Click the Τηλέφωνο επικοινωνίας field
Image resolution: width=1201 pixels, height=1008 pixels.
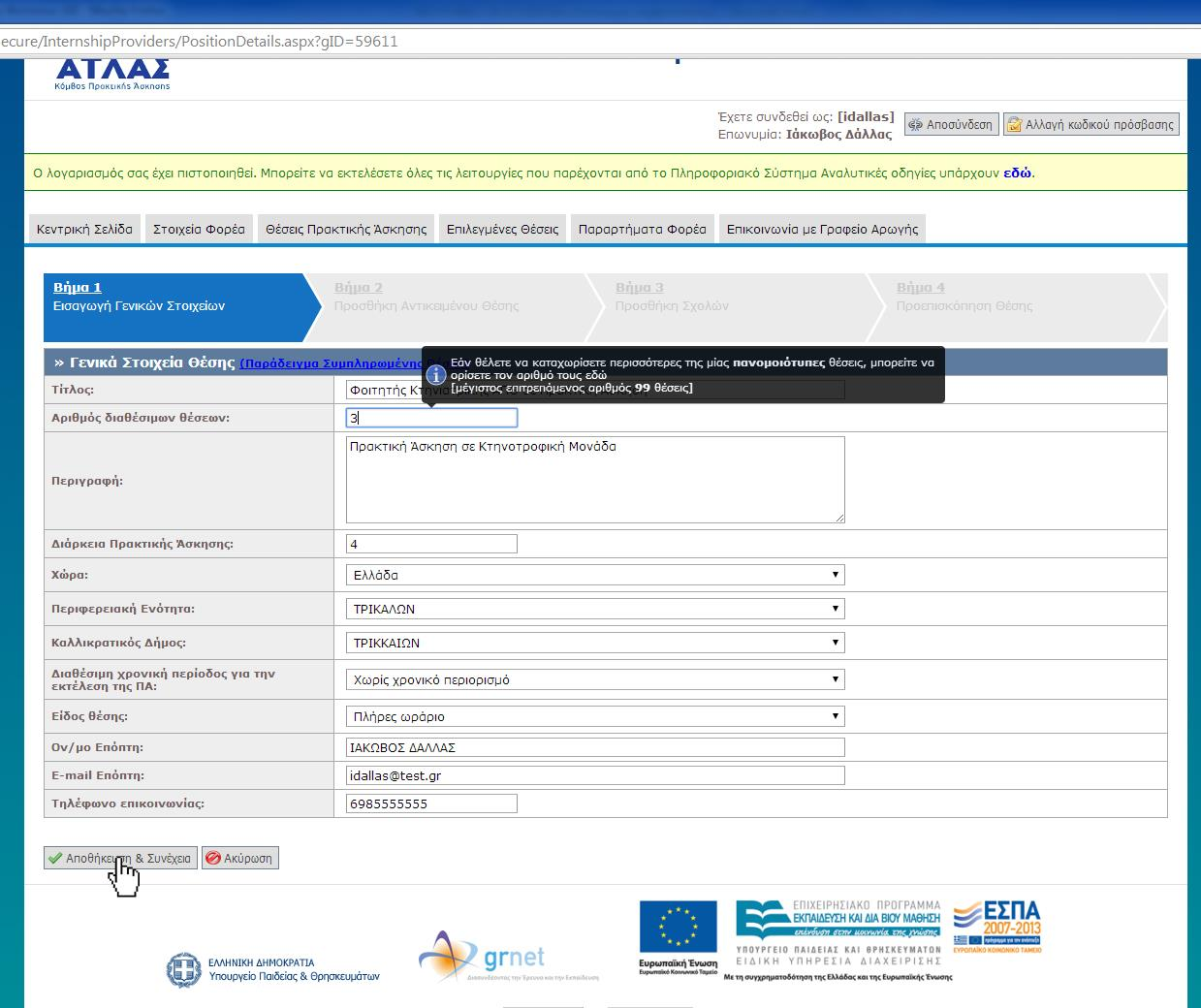431,803
